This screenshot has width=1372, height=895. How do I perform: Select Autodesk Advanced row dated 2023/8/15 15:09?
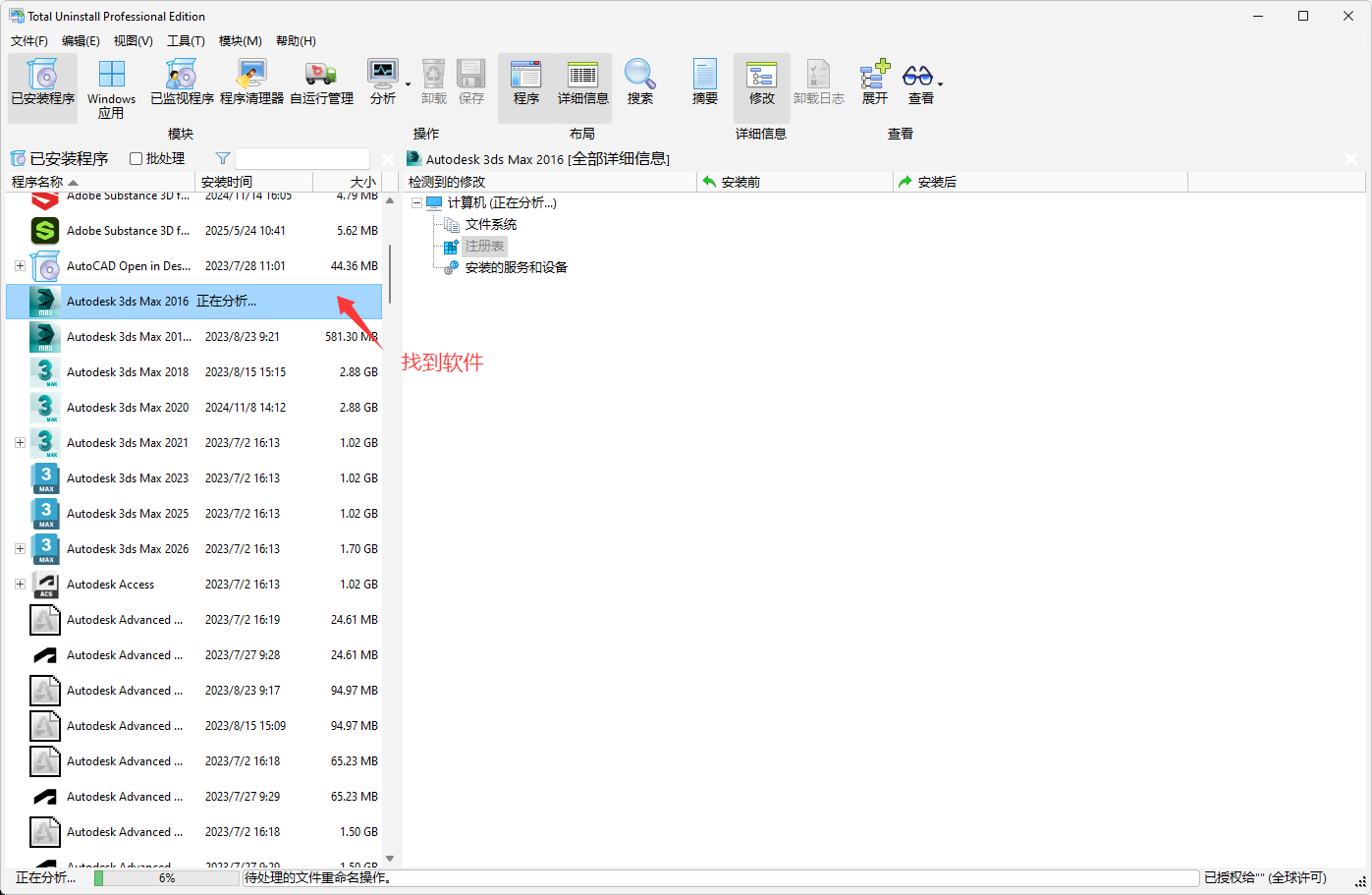193,726
